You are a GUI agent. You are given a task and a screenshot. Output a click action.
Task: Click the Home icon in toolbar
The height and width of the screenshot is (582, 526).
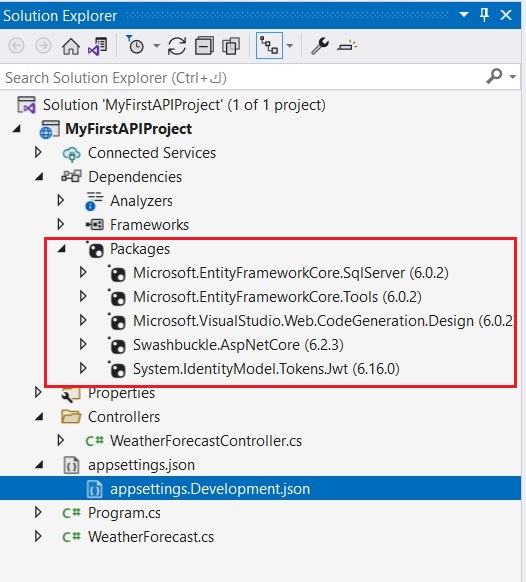coord(71,46)
